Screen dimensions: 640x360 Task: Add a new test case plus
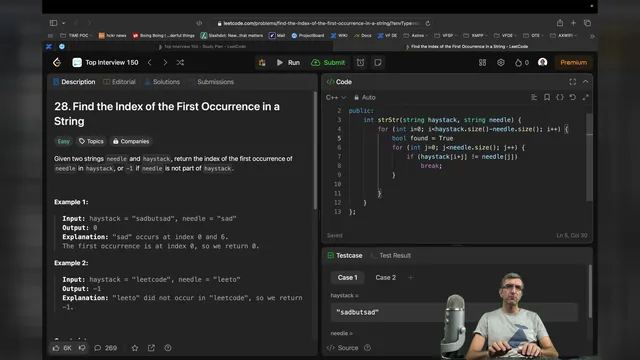(411, 278)
